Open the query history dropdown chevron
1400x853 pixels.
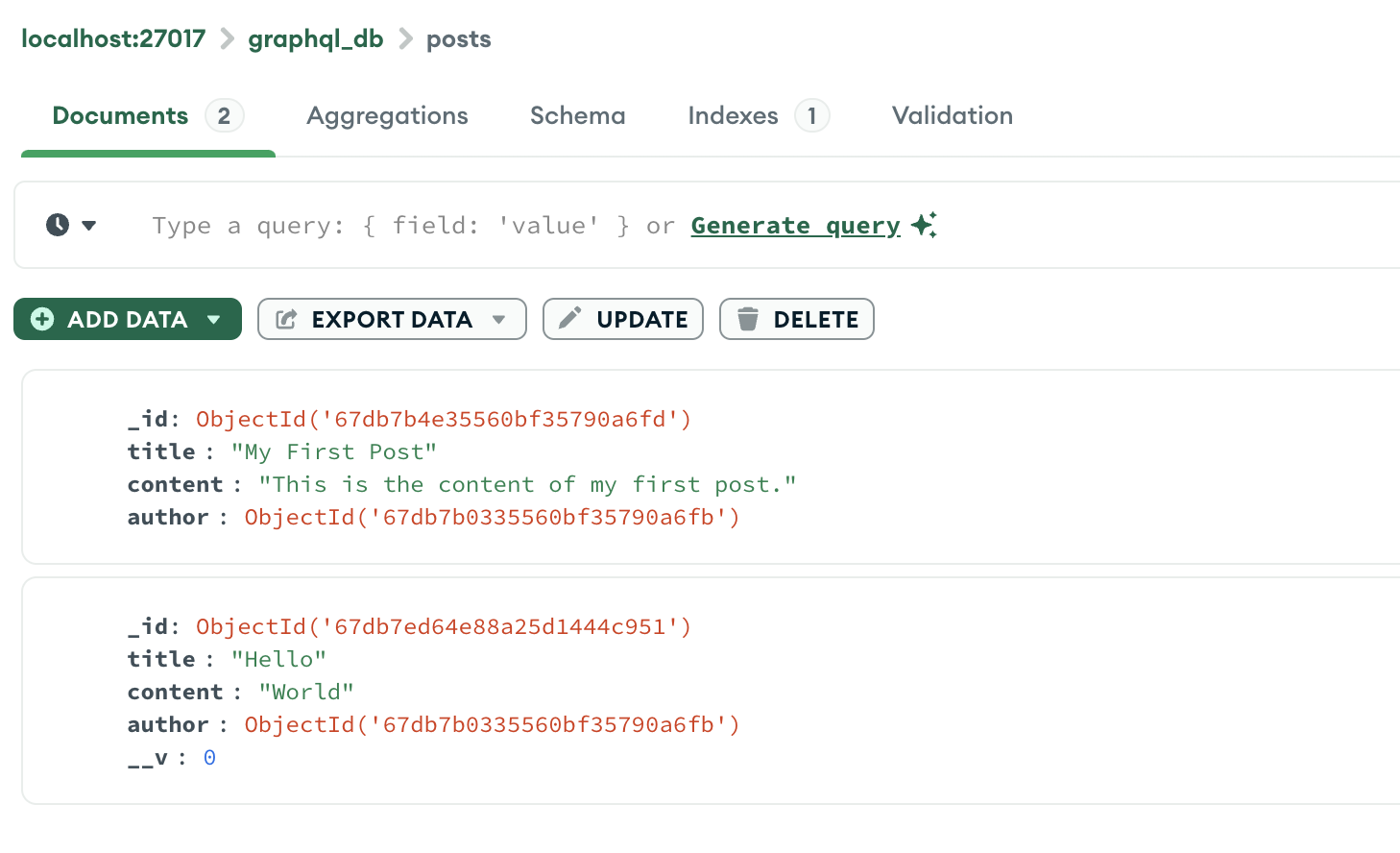[88, 225]
